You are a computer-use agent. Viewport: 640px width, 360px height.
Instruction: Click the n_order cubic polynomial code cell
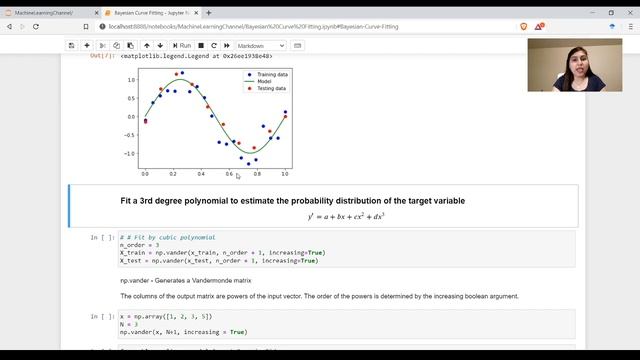pos(347,249)
